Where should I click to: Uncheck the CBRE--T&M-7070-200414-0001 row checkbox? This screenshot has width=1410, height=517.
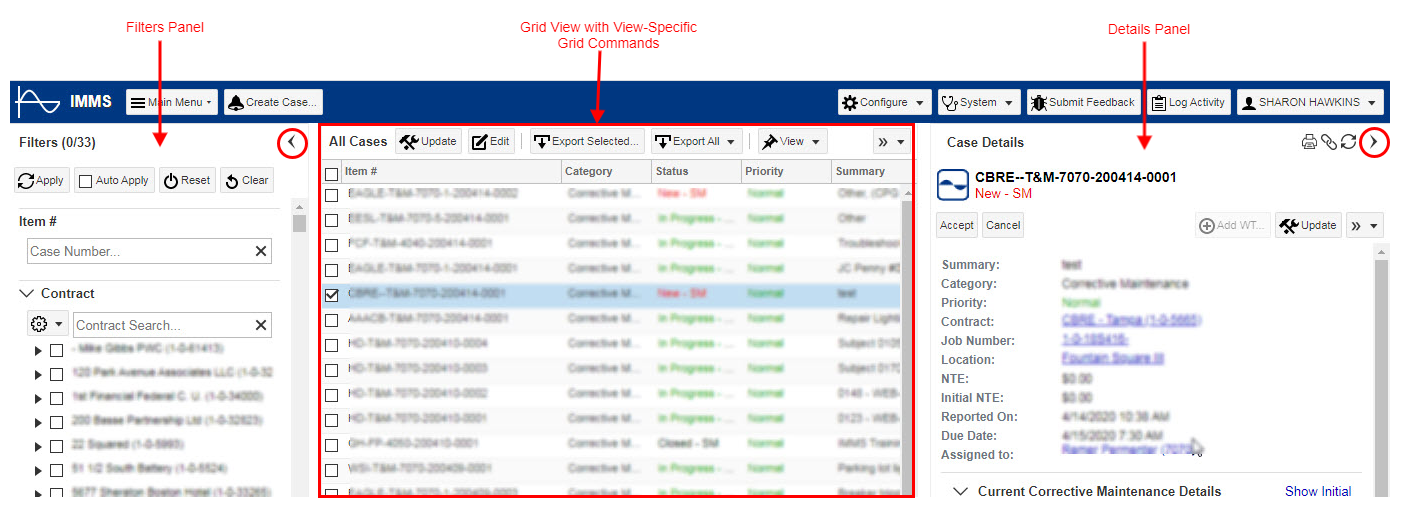point(332,295)
